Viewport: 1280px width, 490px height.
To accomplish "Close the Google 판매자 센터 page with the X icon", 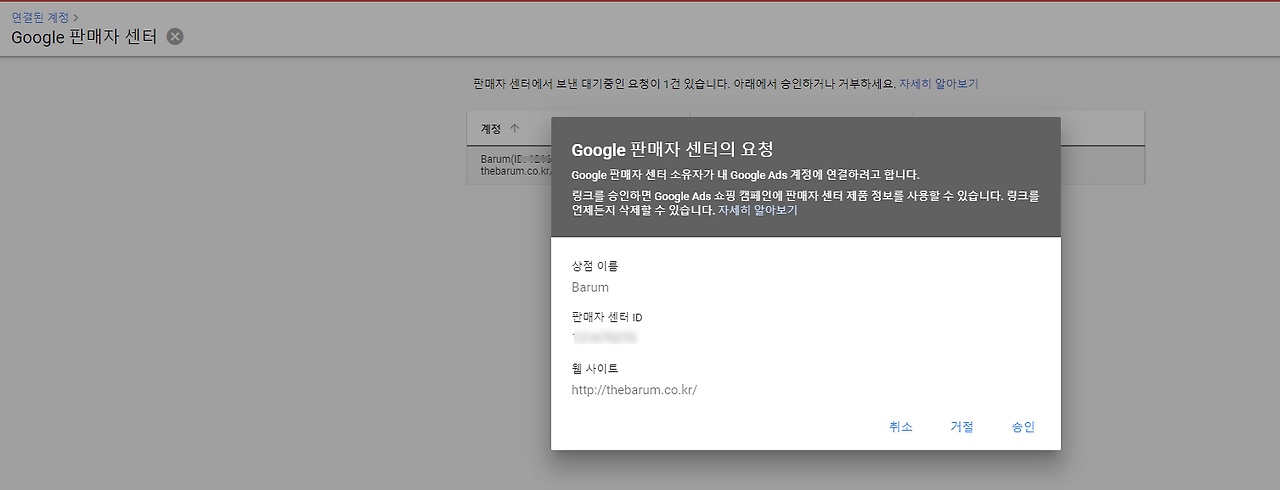I will [175, 37].
